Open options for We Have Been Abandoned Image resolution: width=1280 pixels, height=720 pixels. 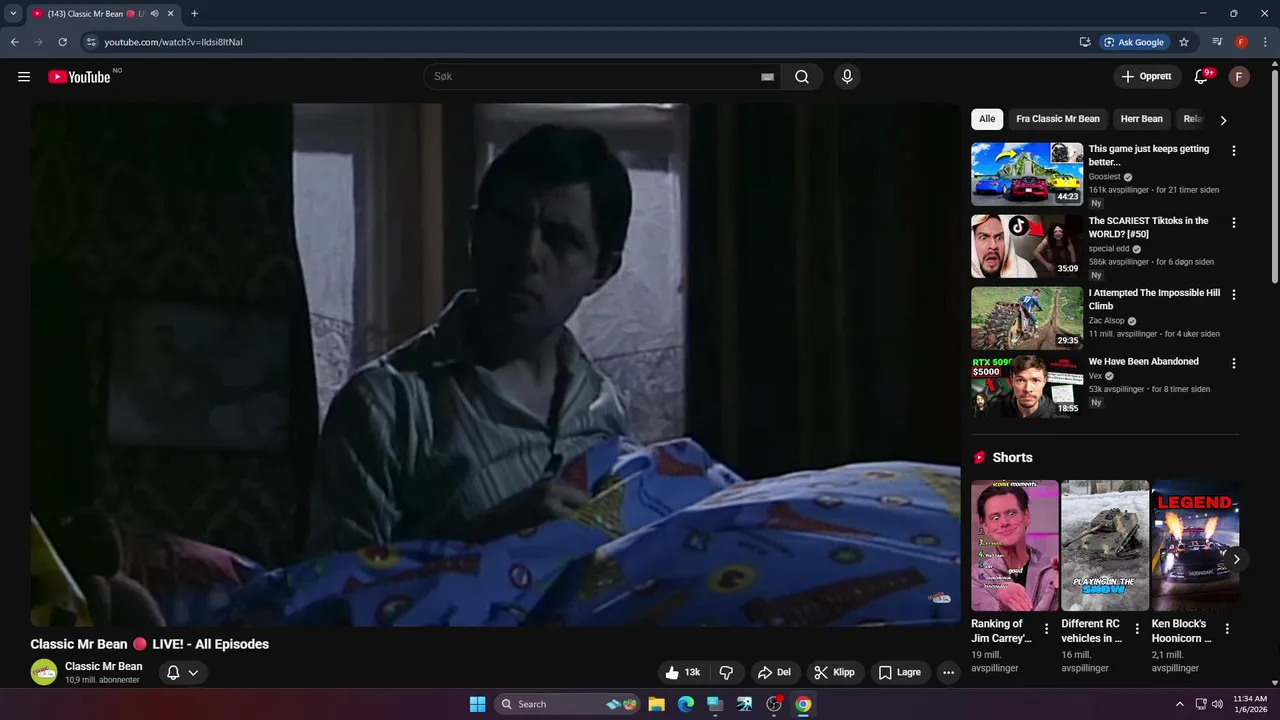[x=1233, y=364]
